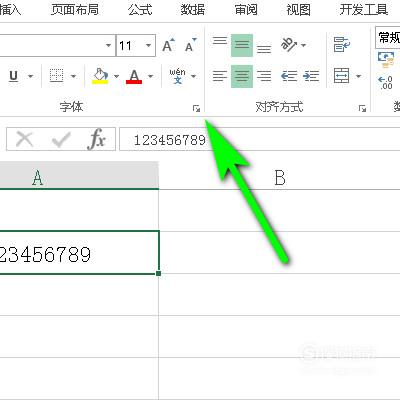Decrease font size with small A icon
400x400 pixels.
[x=190, y=45]
